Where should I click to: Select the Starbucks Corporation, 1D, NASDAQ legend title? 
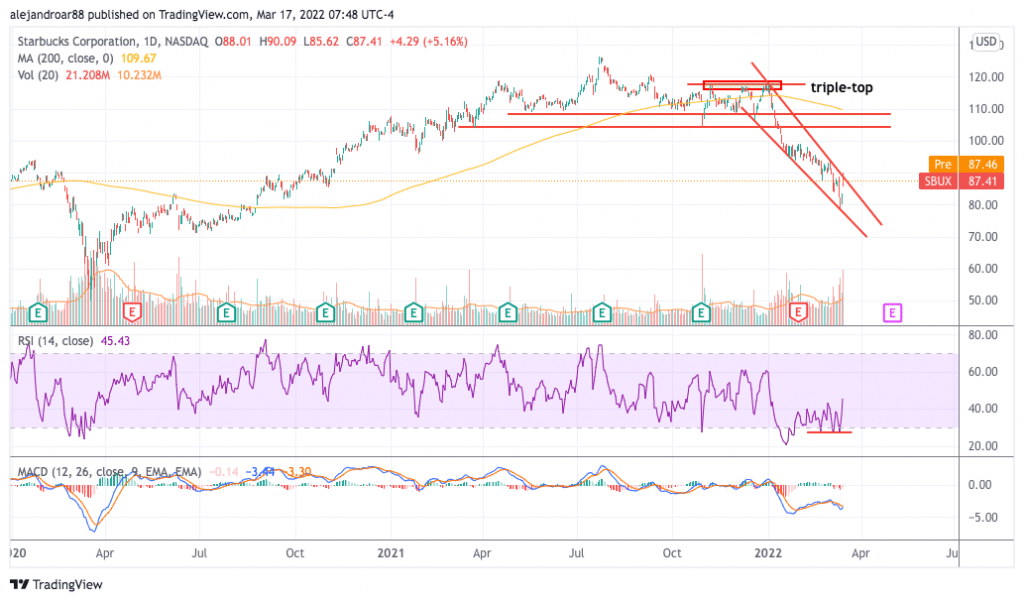(112, 41)
